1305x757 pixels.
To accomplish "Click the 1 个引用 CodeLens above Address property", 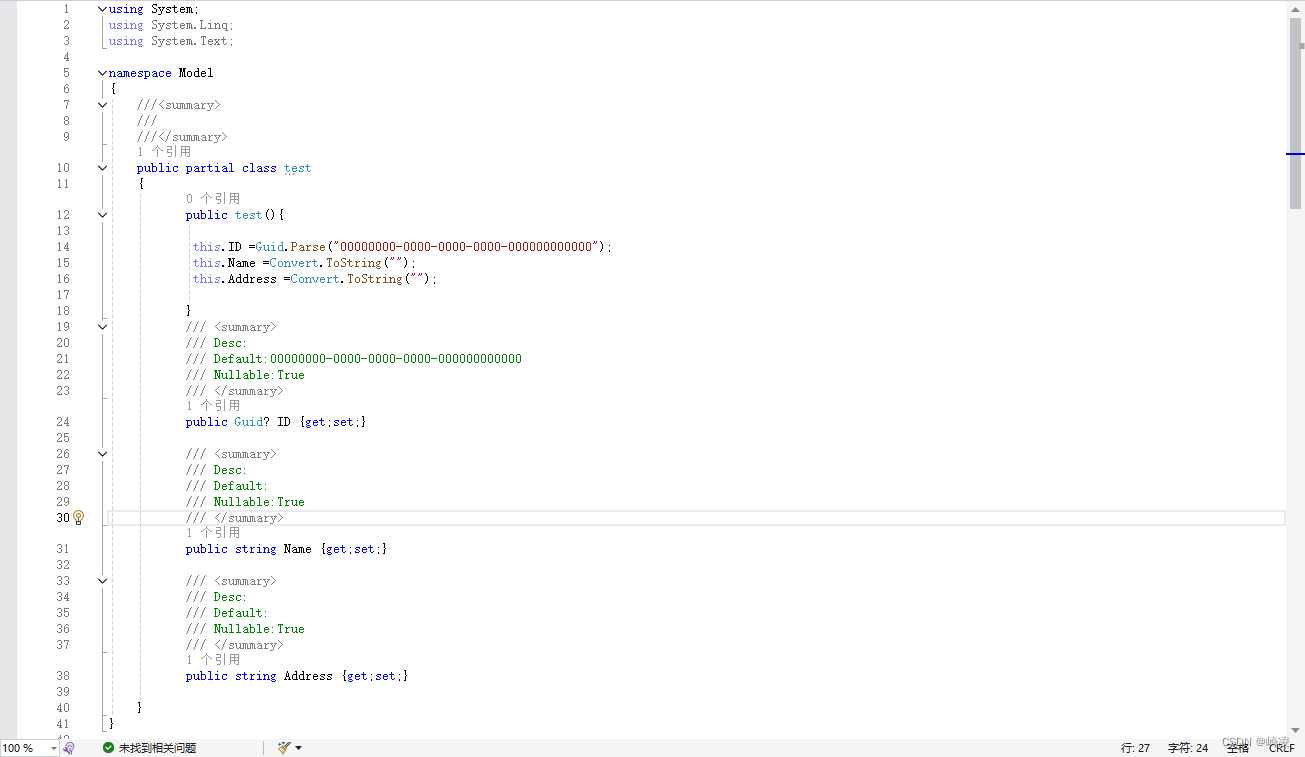I will tap(212, 659).
